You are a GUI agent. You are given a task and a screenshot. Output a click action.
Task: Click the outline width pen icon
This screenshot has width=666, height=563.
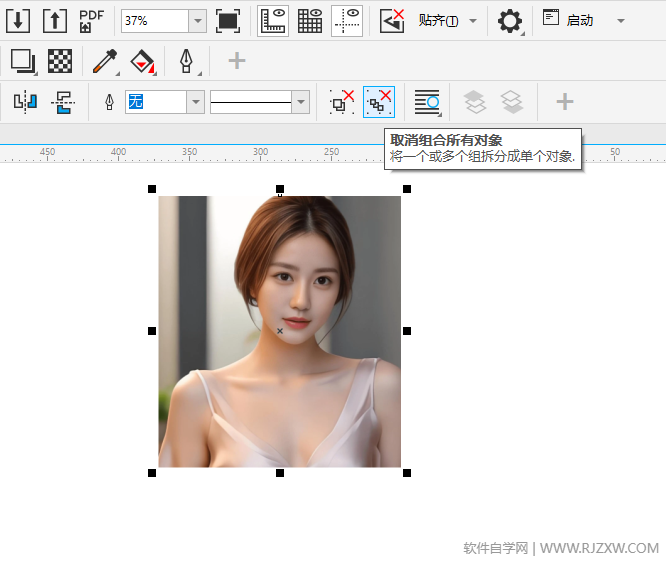point(109,102)
